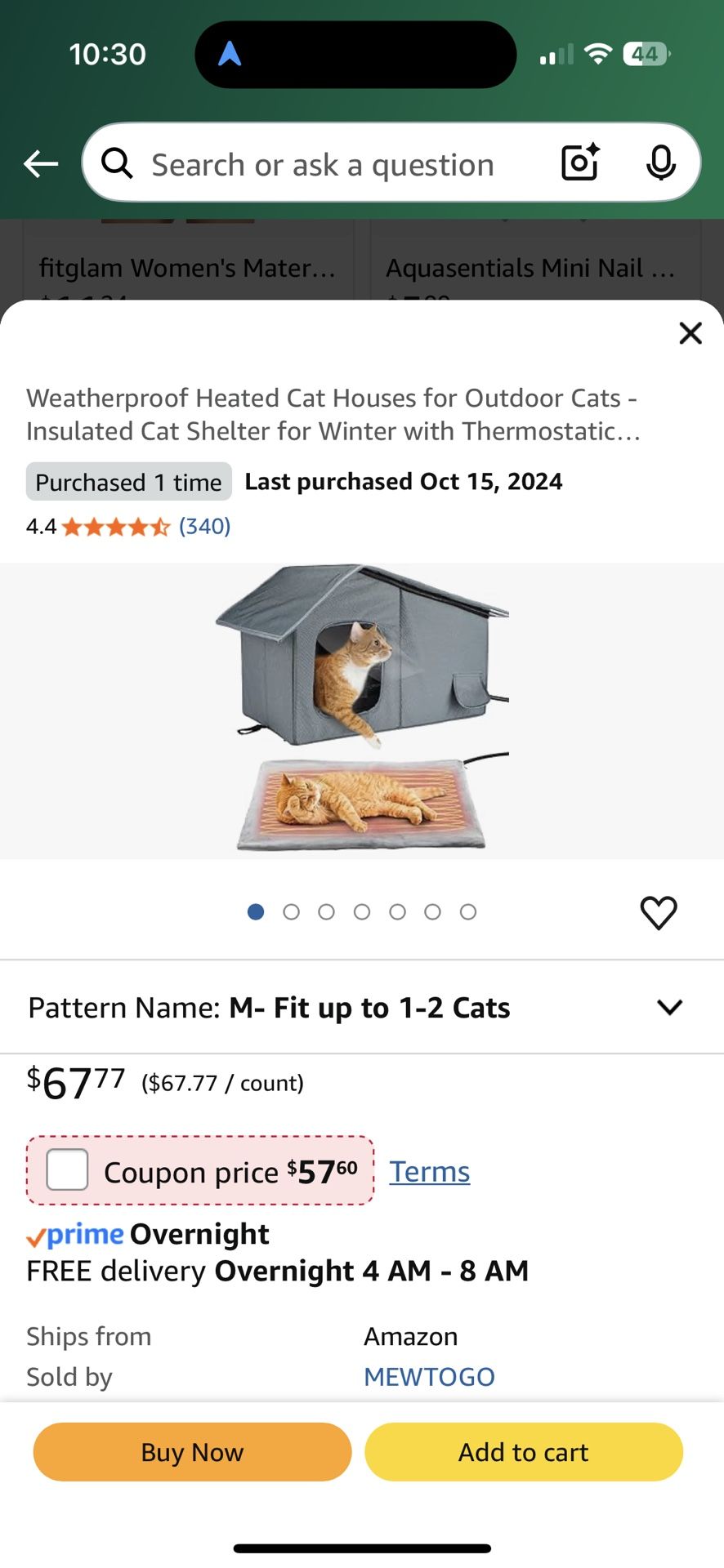Jump to the last image dot

pos(468,912)
